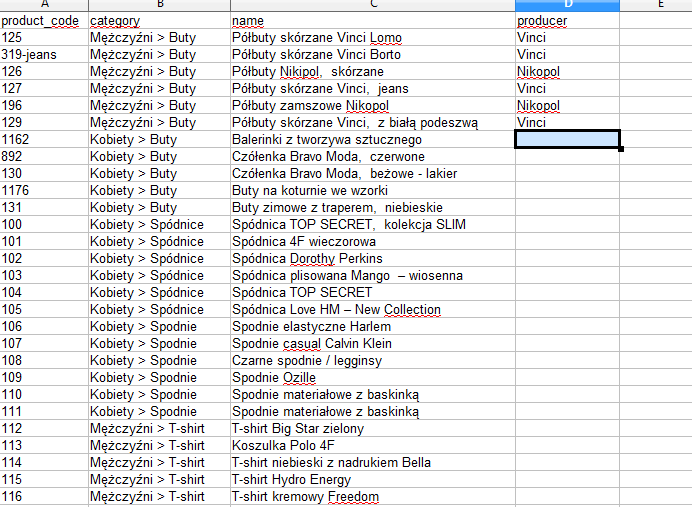Click cell 'Spódnica TOP SECRET, kolekcja SLIM'
Screen dimensions: 692x507
372,225
